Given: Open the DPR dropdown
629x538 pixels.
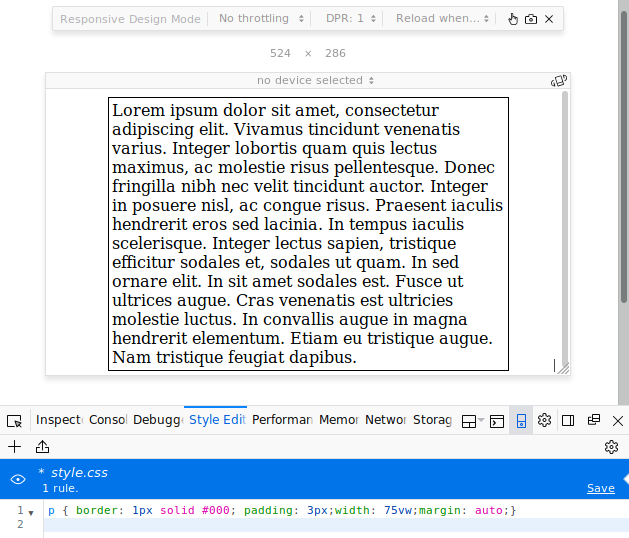Looking at the screenshot, I should [x=352, y=19].
